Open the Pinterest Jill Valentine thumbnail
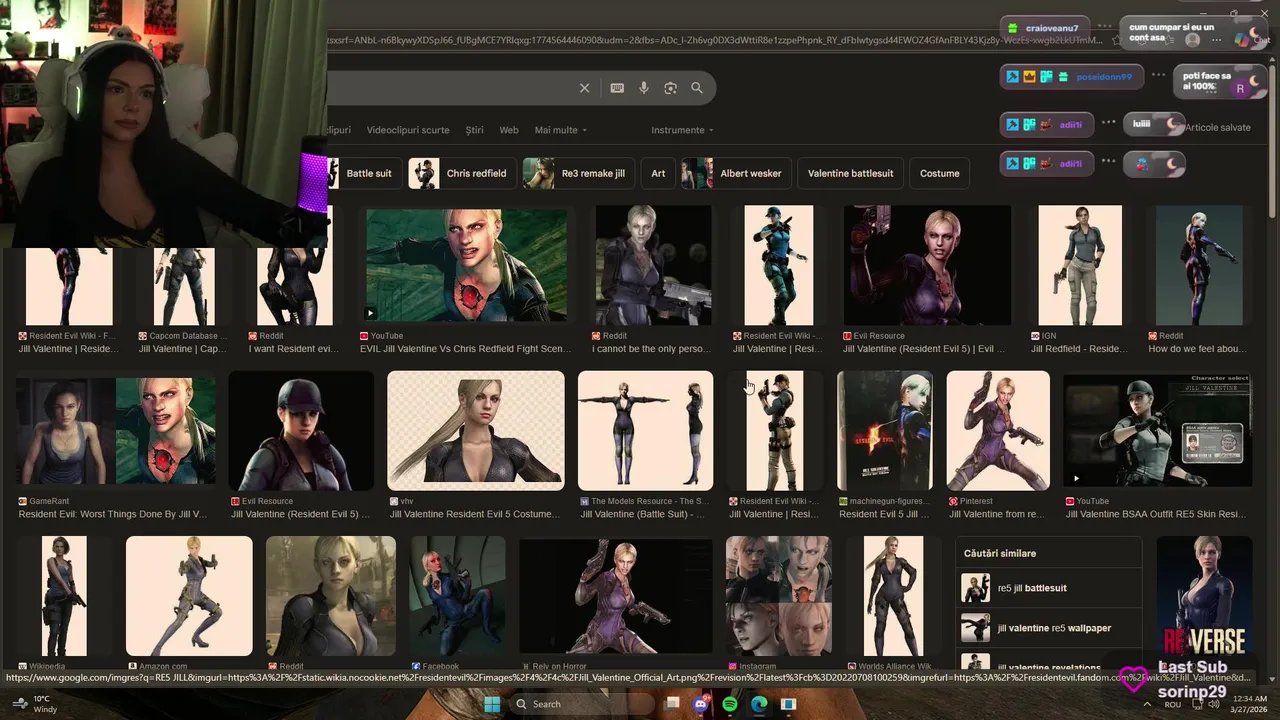1280x720 pixels. (x=998, y=430)
